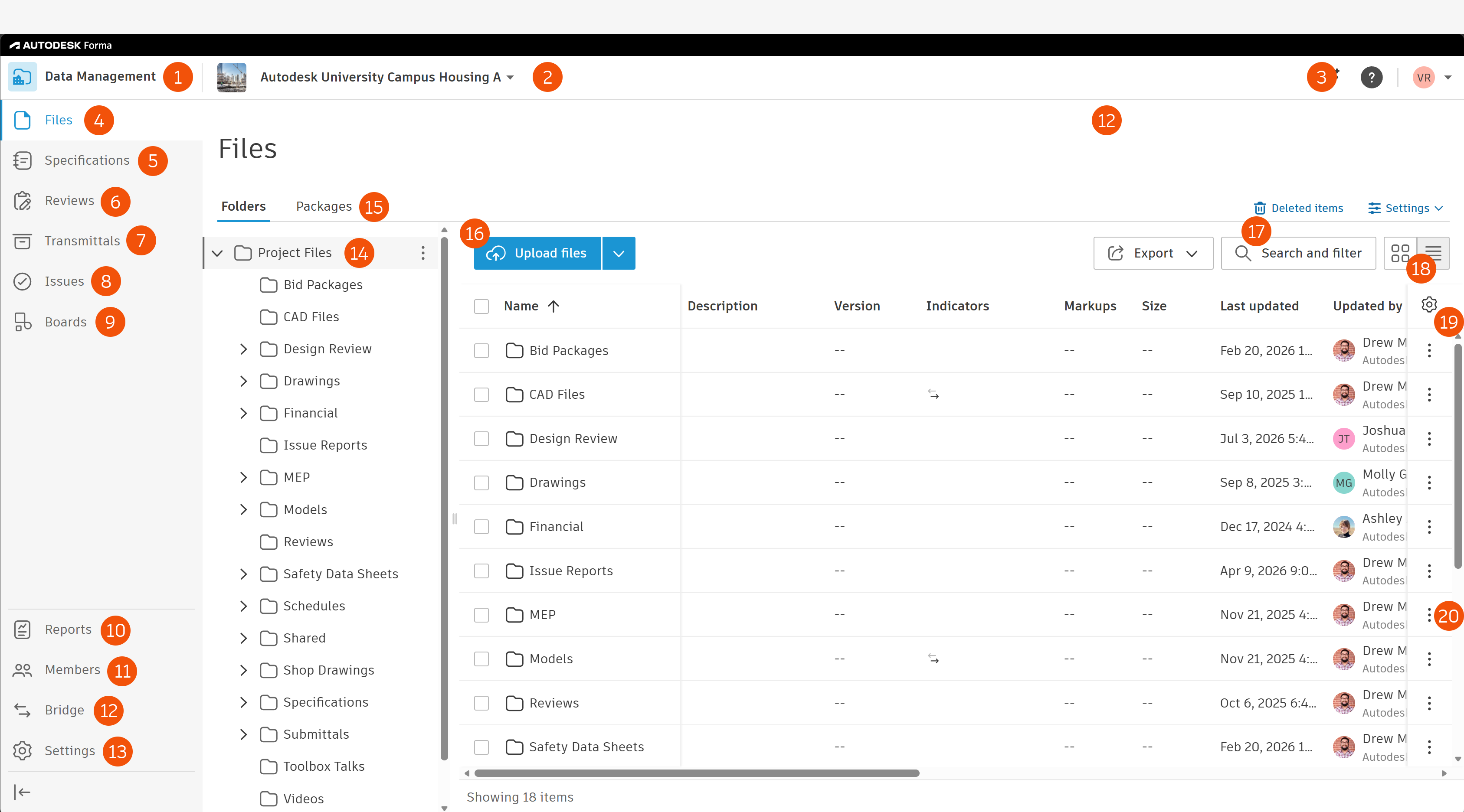Select Toolbox Talks folder in tree
Screen dimensions: 1464x812
coord(323,766)
